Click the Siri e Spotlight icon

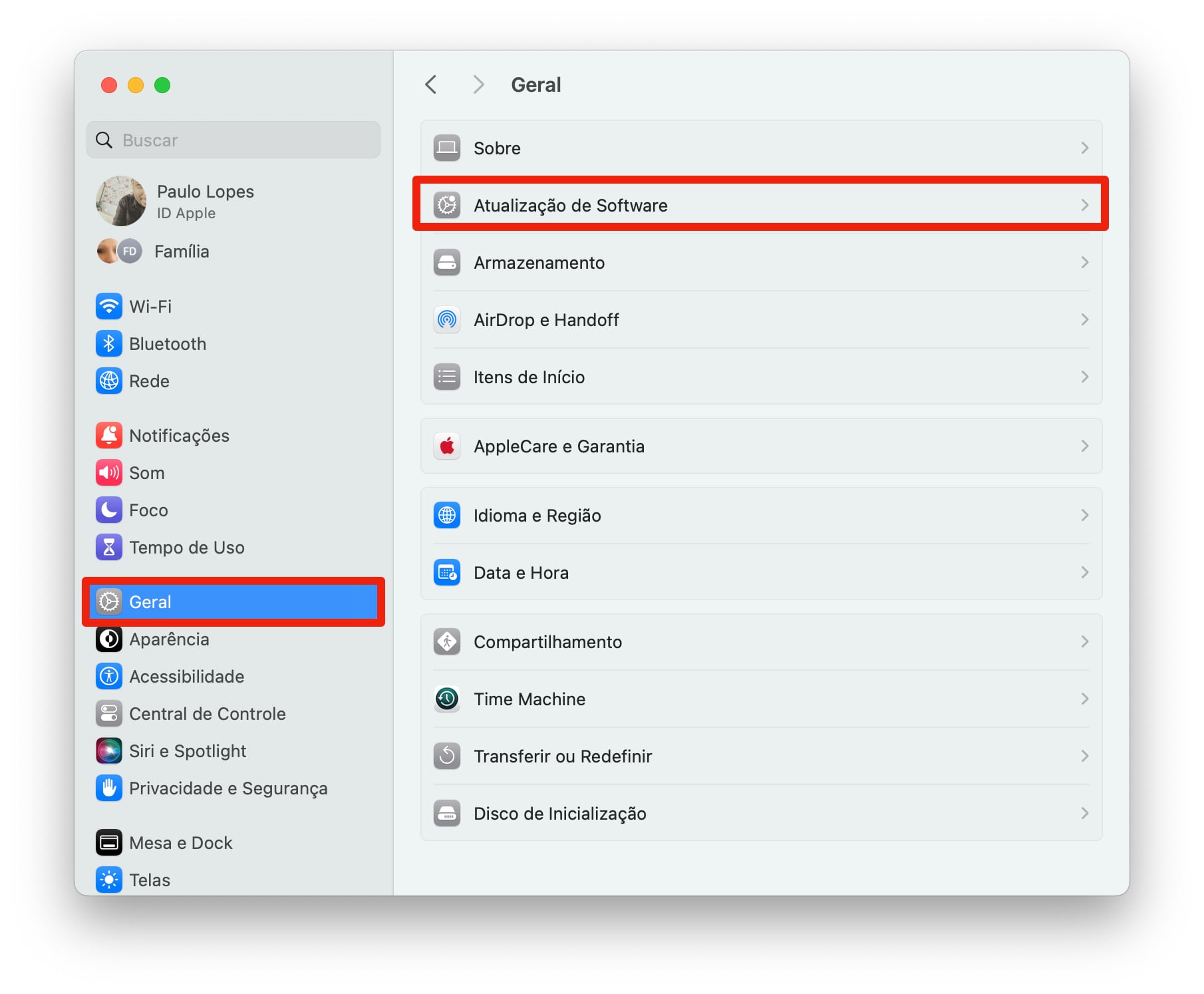[108, 751]
